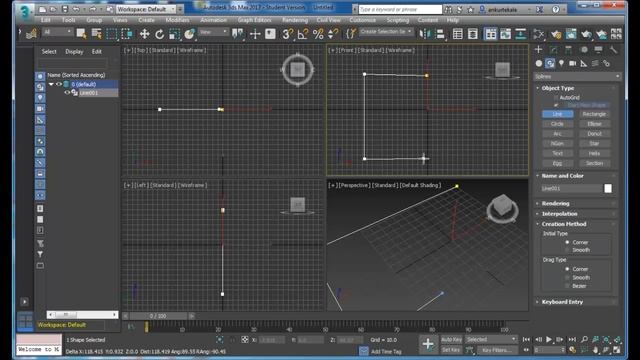Expand the Rendering rollout
This screenshot has height=360, width=640.
point(555,203)
